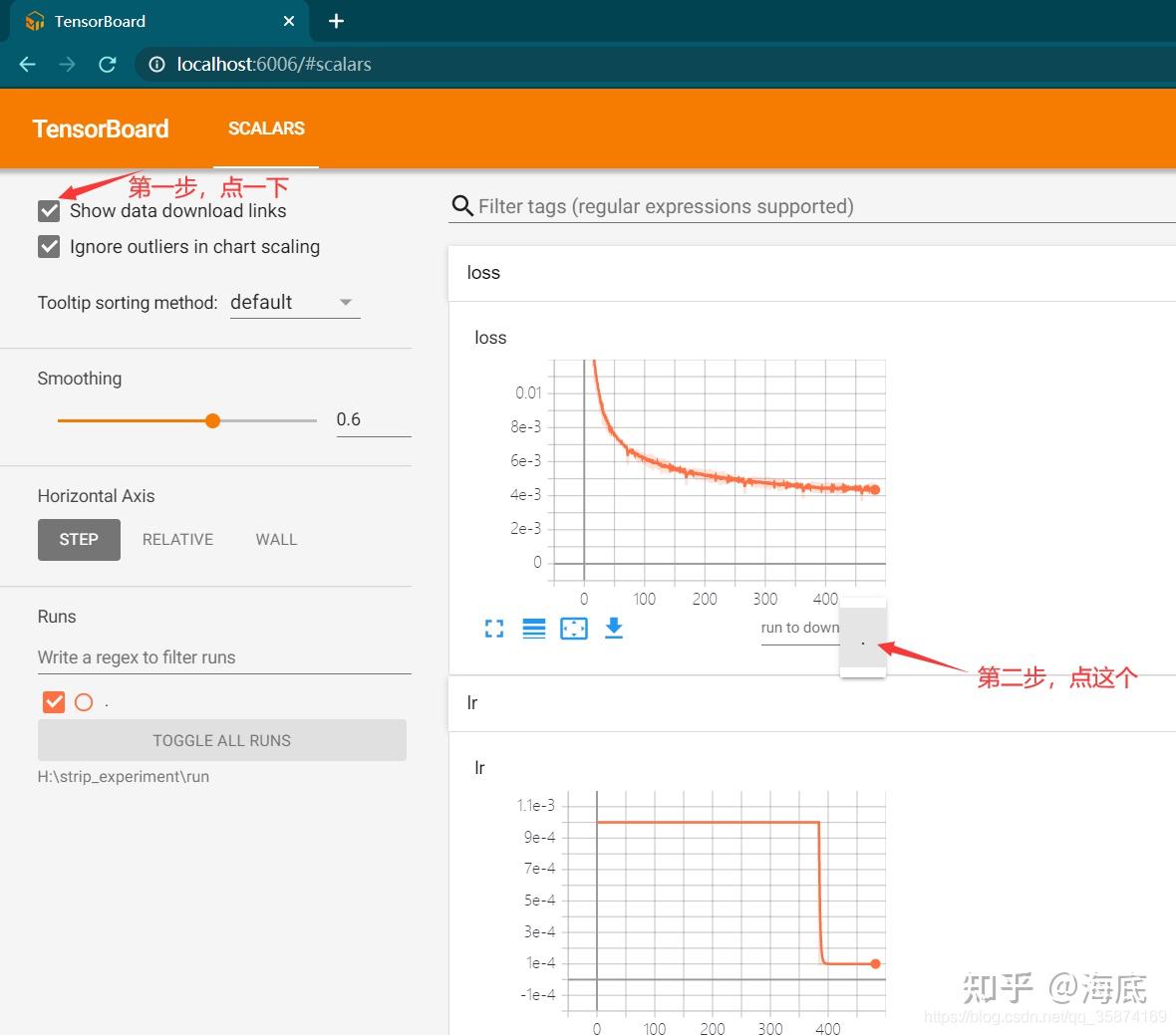Fit loss chart domain to data

[574, 628]
